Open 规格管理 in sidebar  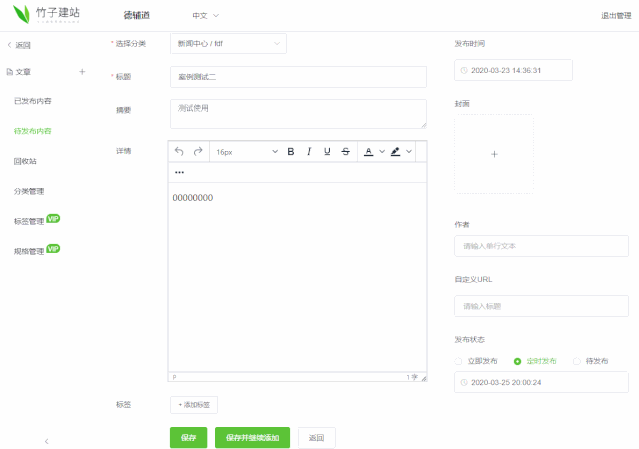coord(29,251)
